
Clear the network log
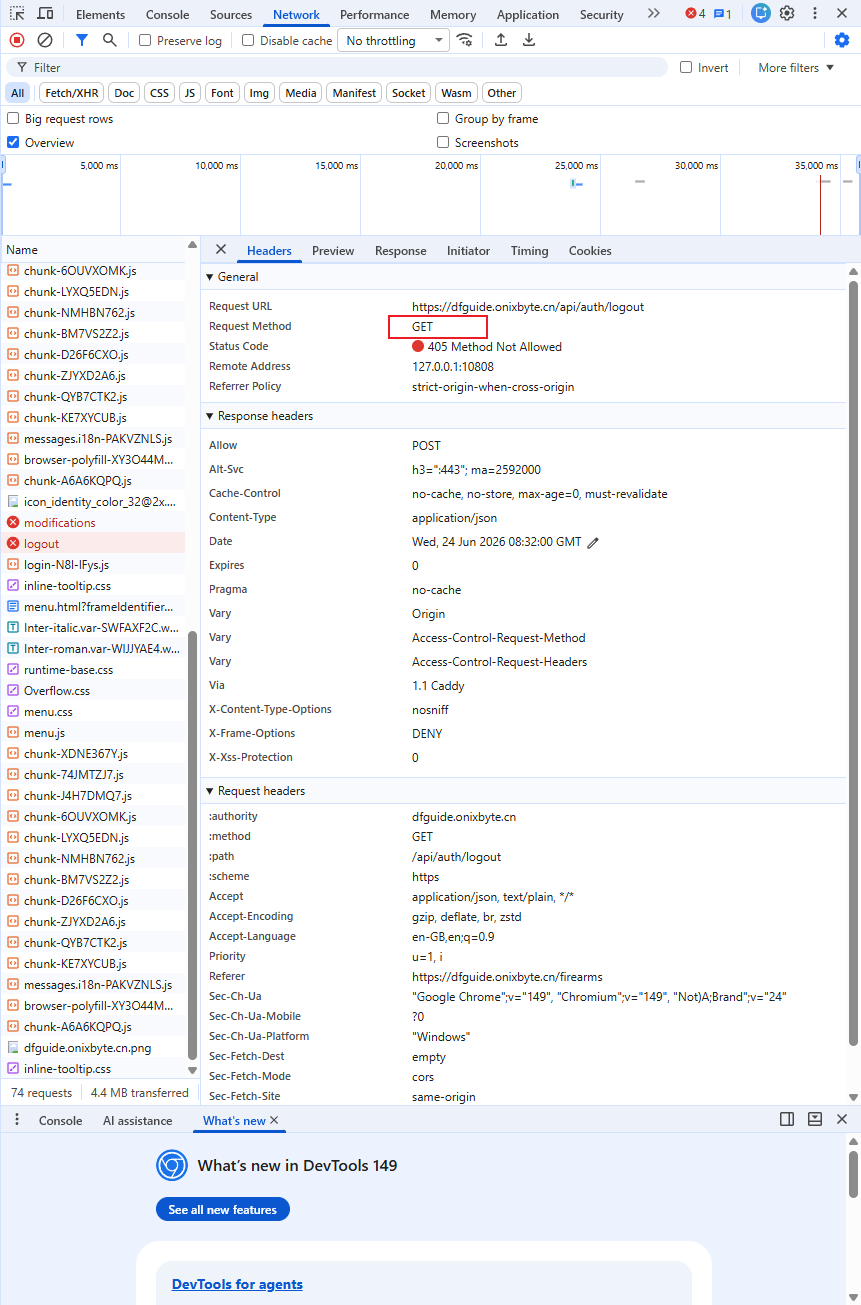(x=45, y=40)
